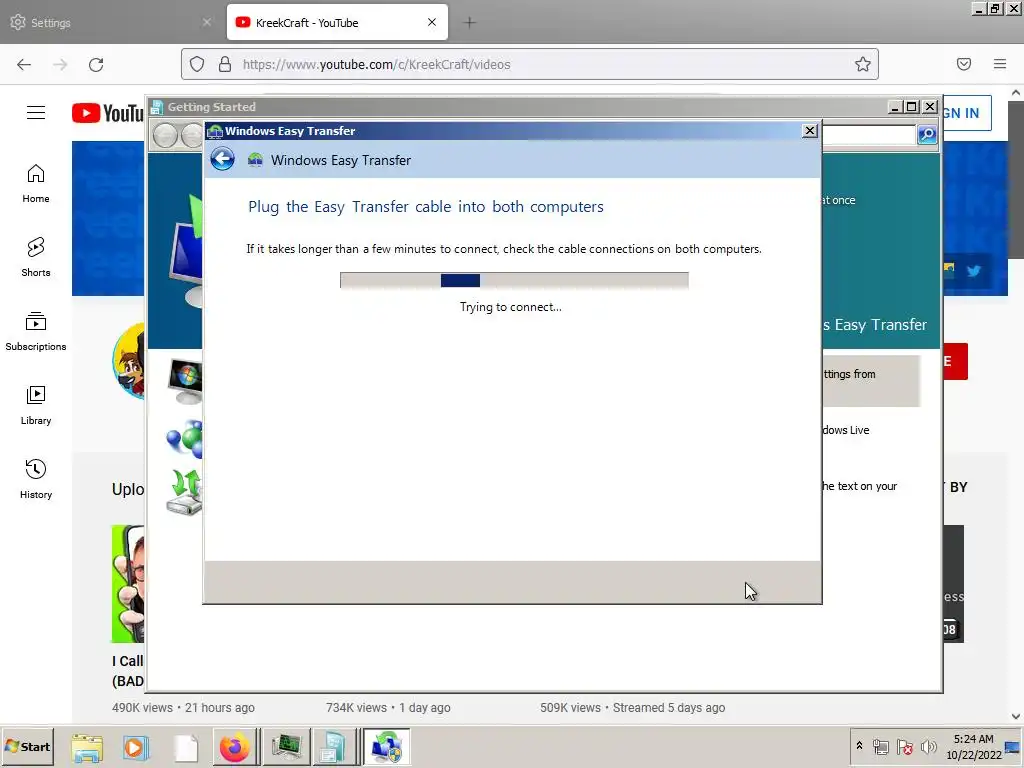This screenshot has width=1024, height=768.
Task: Open Shorts in YouTube sidebar
Action: (36, 257)
